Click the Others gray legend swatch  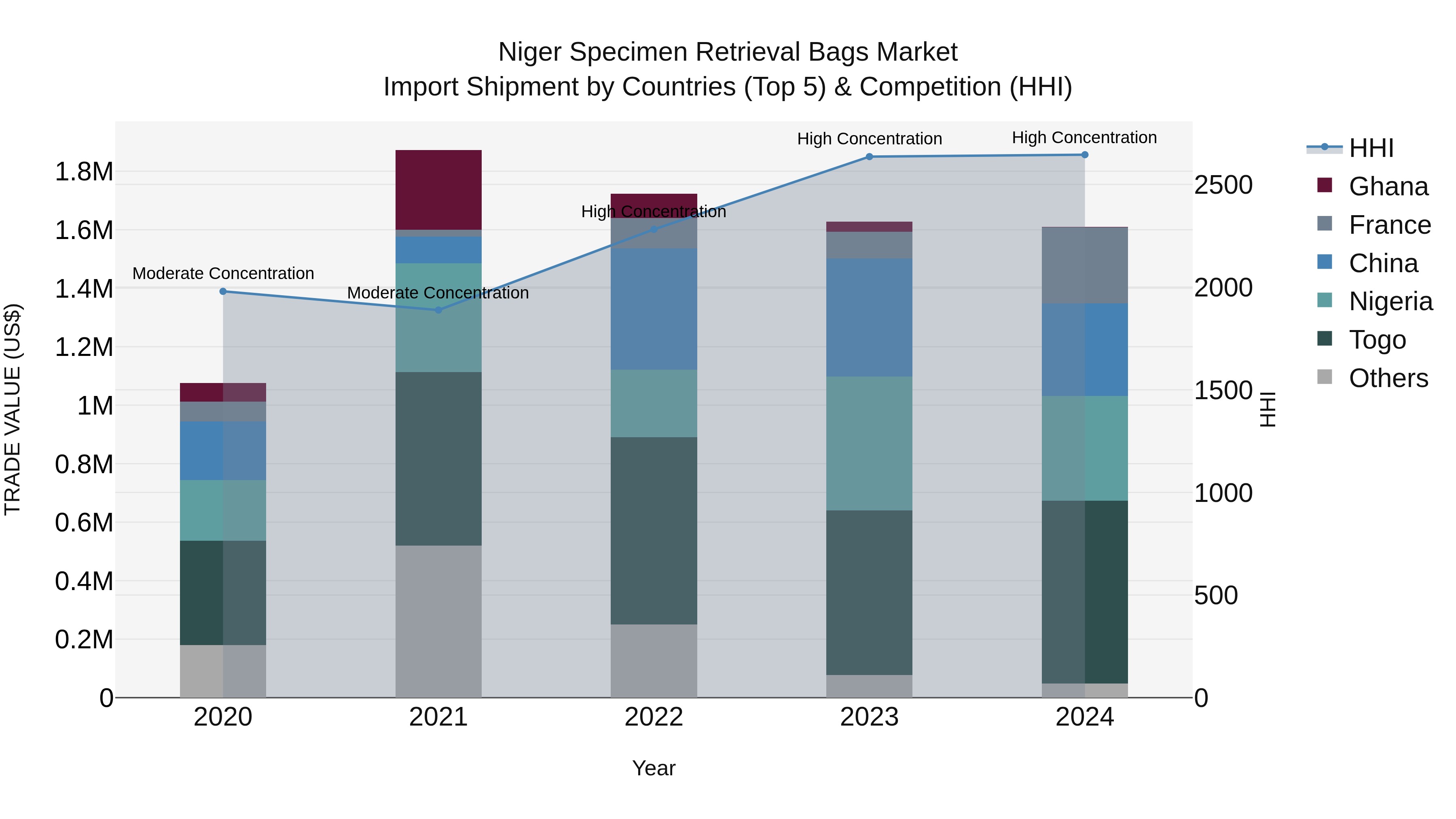pos(1324,377)
